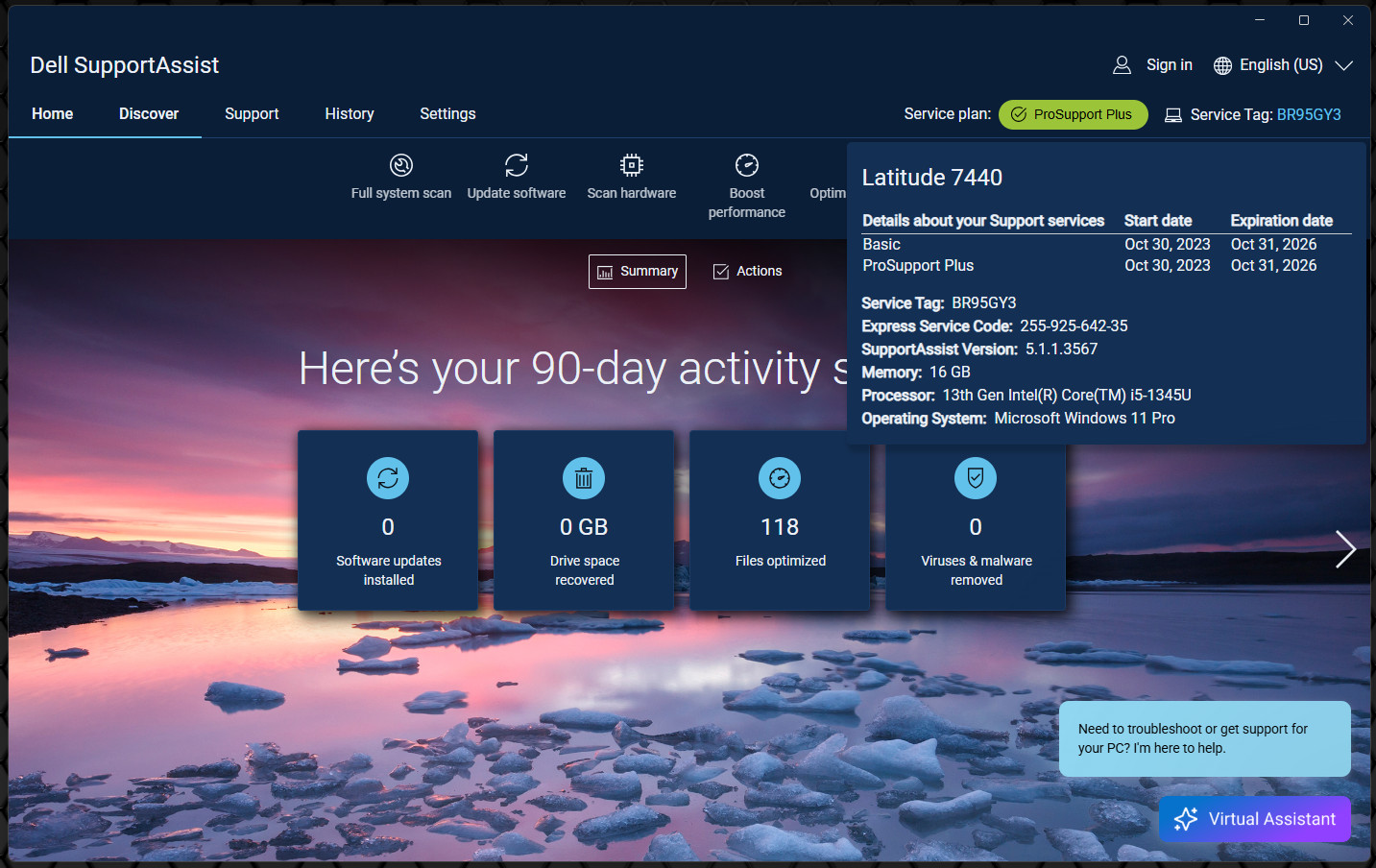Click the globe language icon
The image size is (1376, 868).
[1222, 65]
